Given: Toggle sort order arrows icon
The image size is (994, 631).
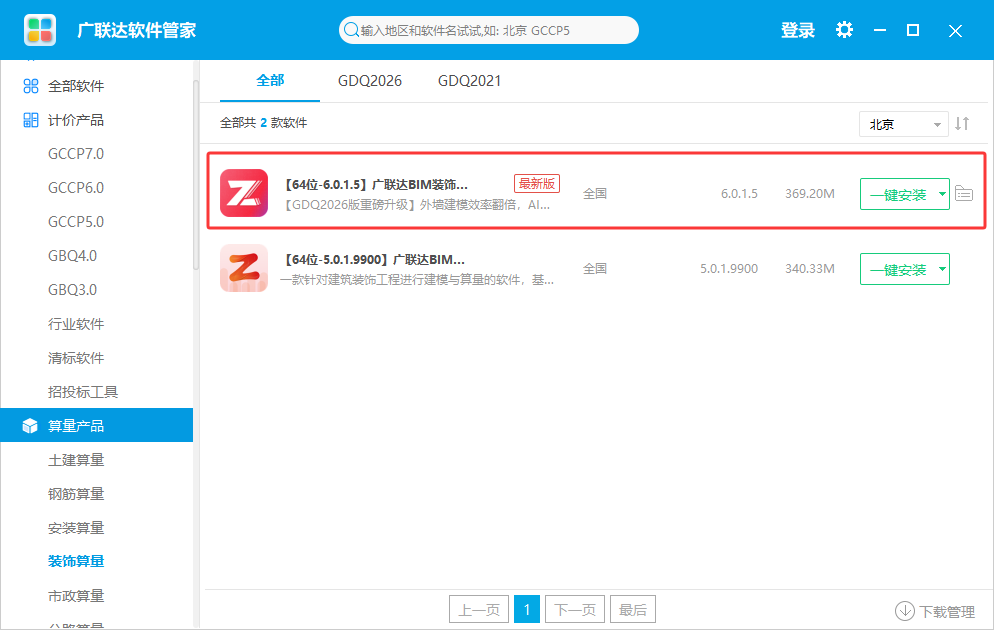Looking at the screenshot, I should tap(962, 124).
